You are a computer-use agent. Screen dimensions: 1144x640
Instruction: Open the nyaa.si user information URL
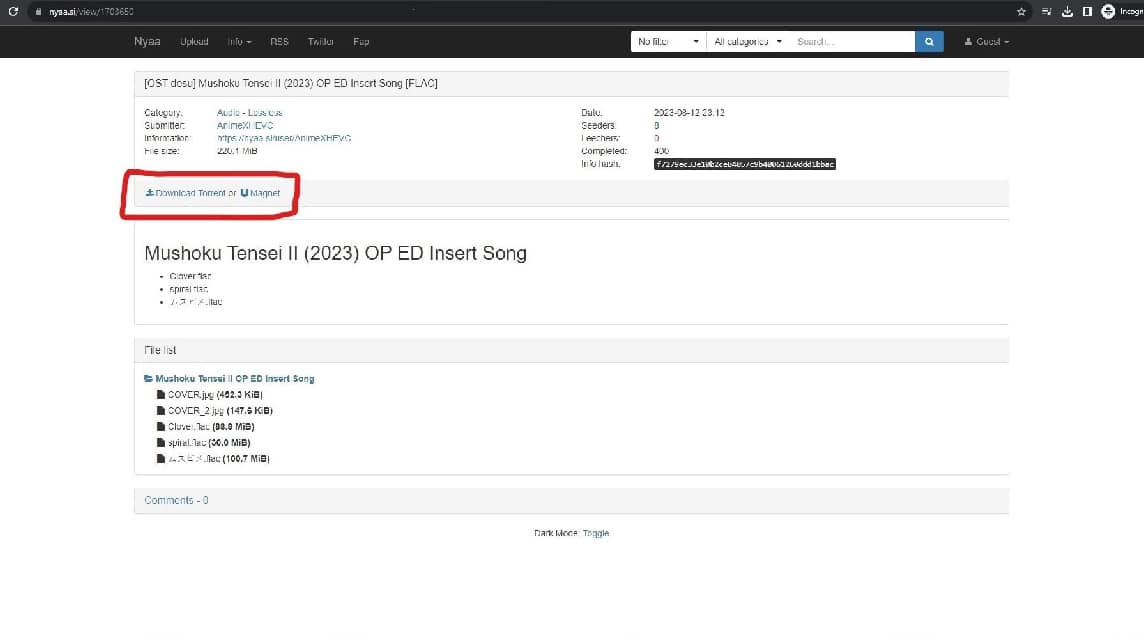click(x=284, y=138)
